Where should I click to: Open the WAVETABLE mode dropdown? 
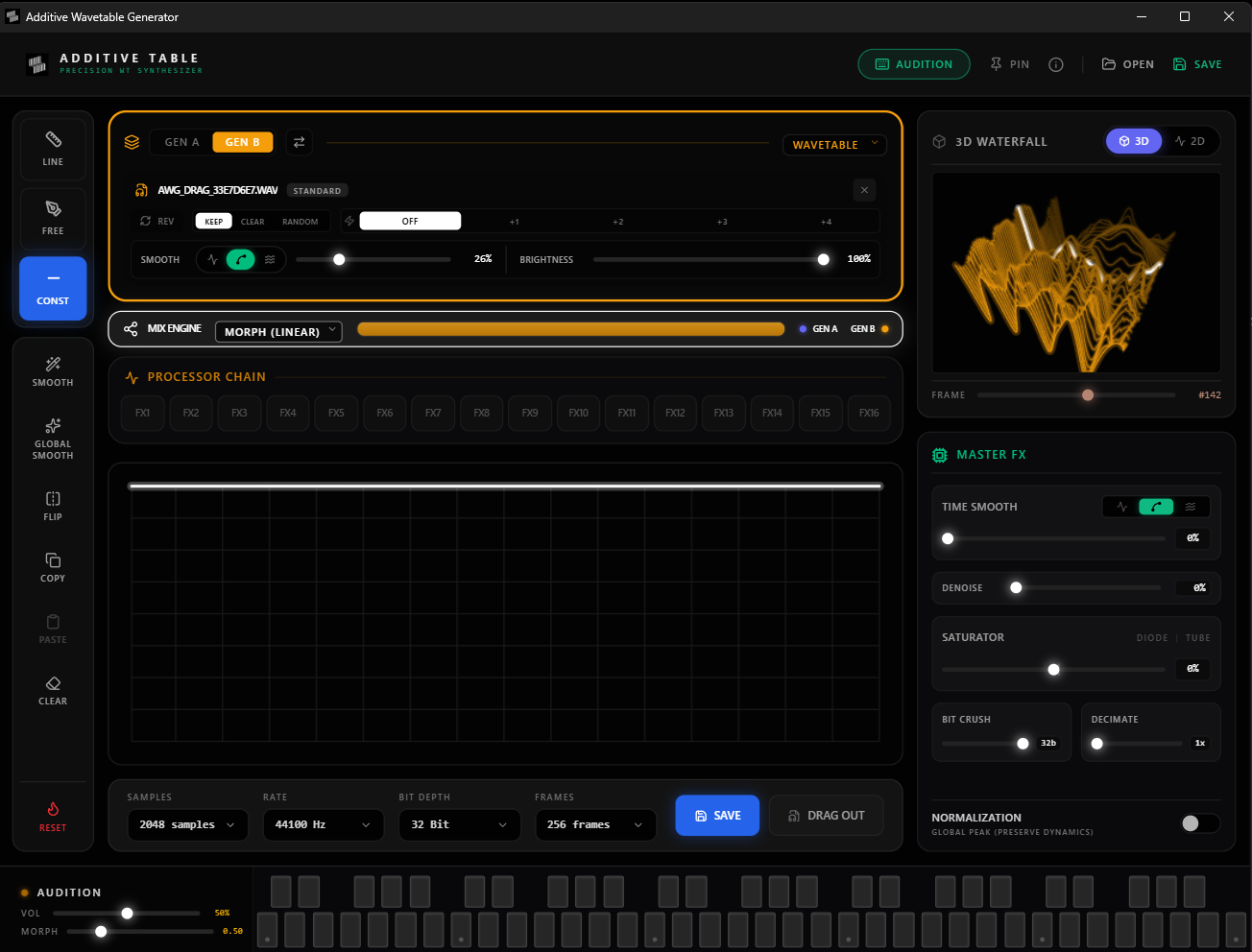pos(834,144)
